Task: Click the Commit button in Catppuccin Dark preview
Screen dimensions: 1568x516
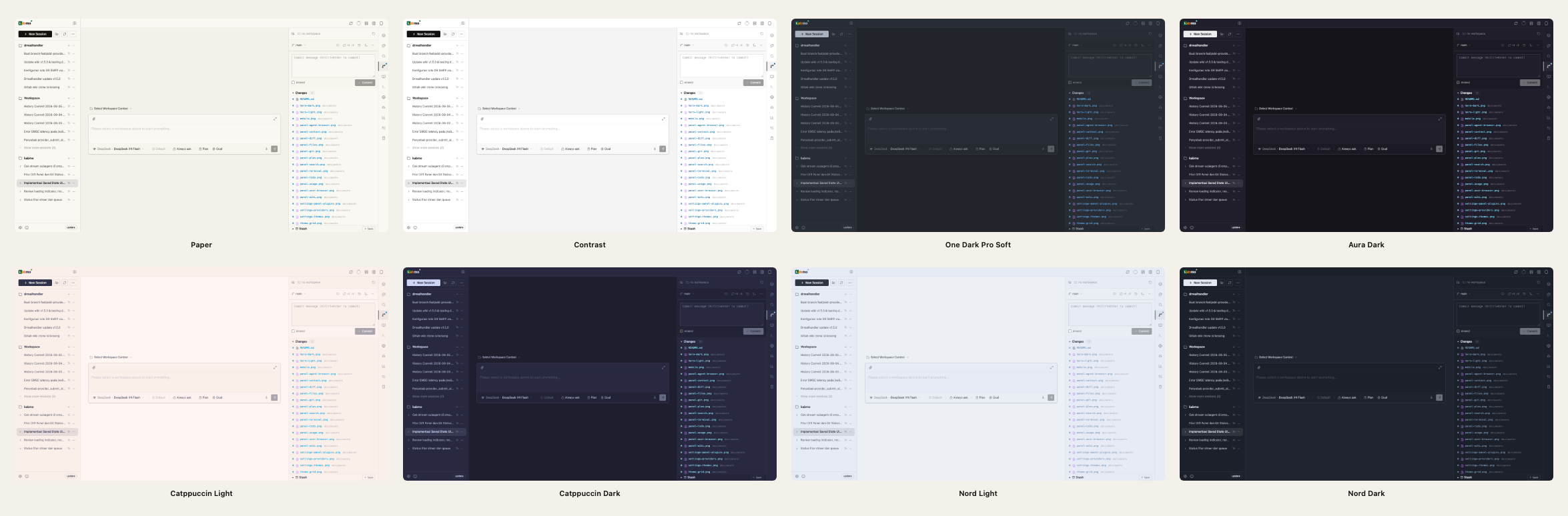Action: 753,331
